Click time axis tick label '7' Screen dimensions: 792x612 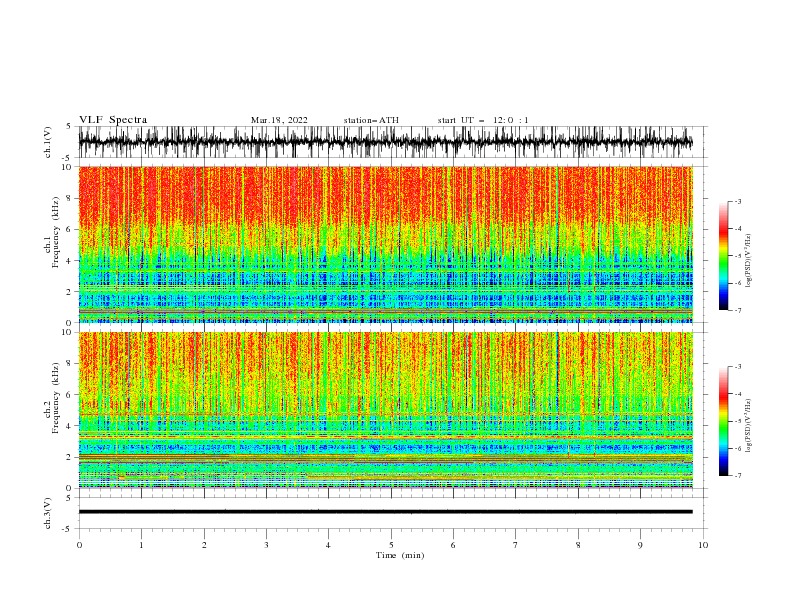[516, 545]
